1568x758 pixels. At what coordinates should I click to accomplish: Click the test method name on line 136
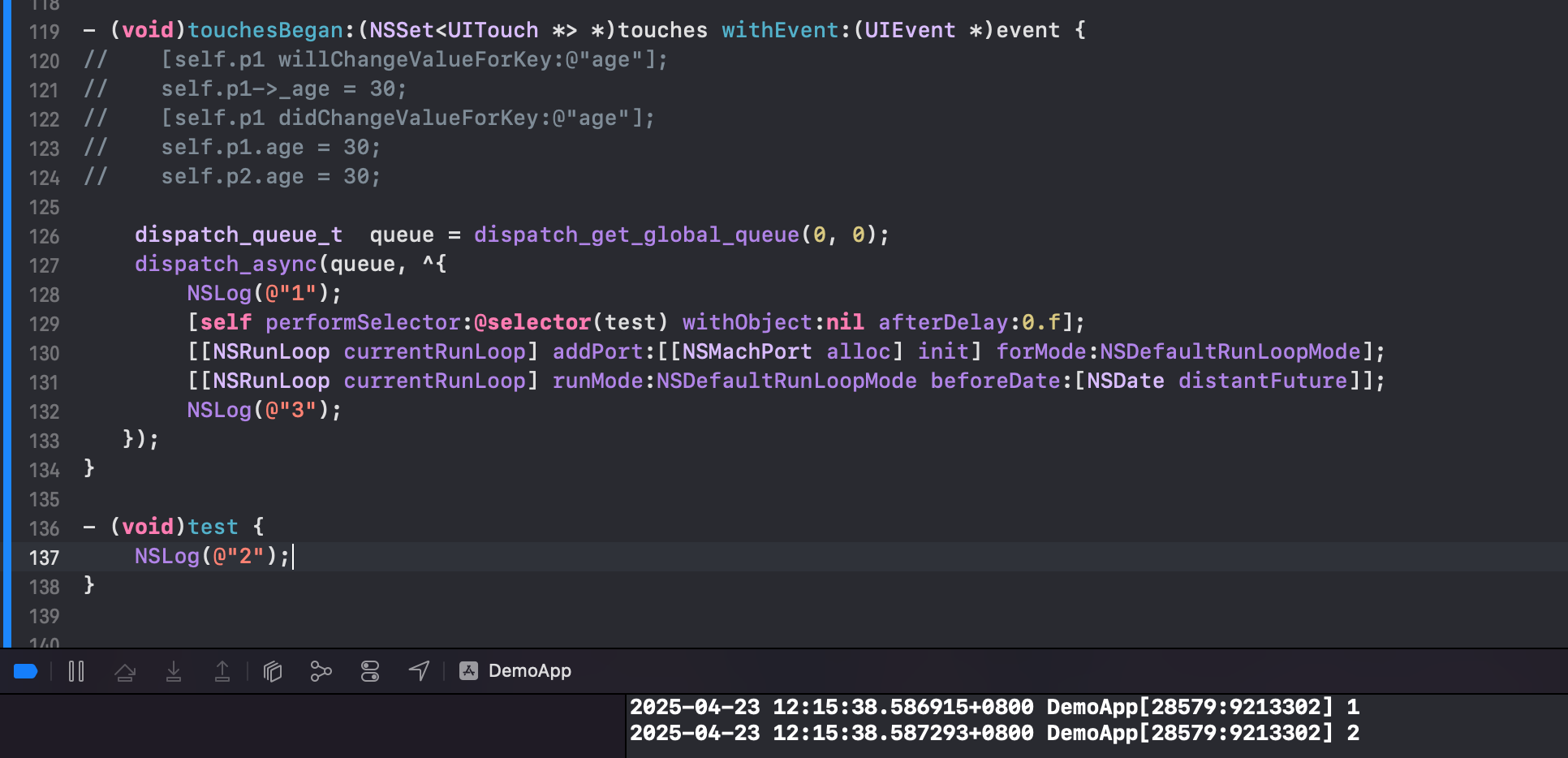click(x=213, y=527)
